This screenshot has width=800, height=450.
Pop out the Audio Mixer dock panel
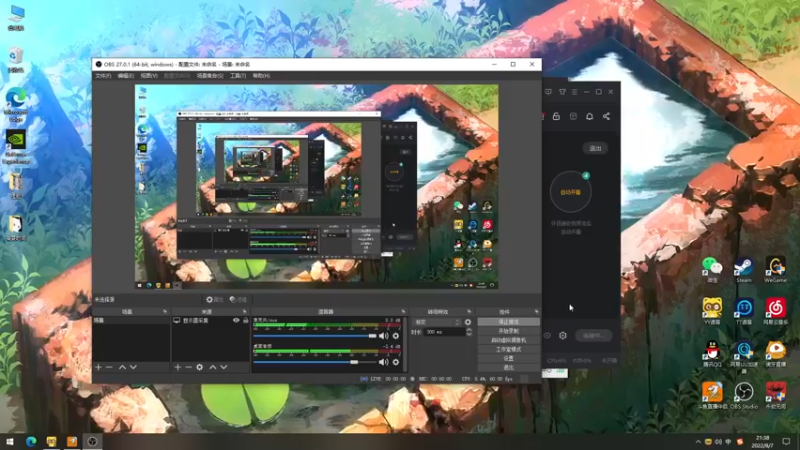404,311
